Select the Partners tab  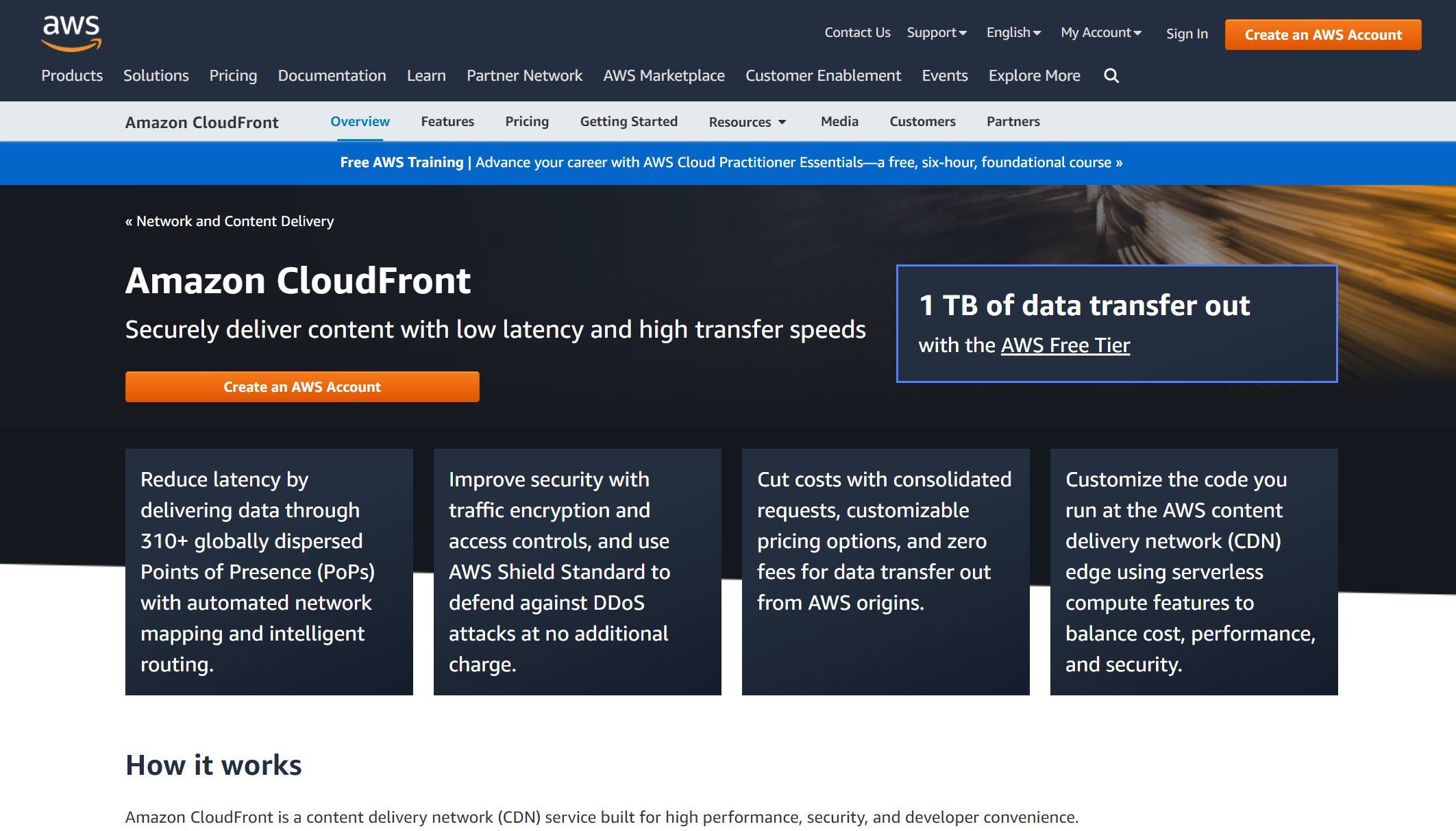(1013, 122)
